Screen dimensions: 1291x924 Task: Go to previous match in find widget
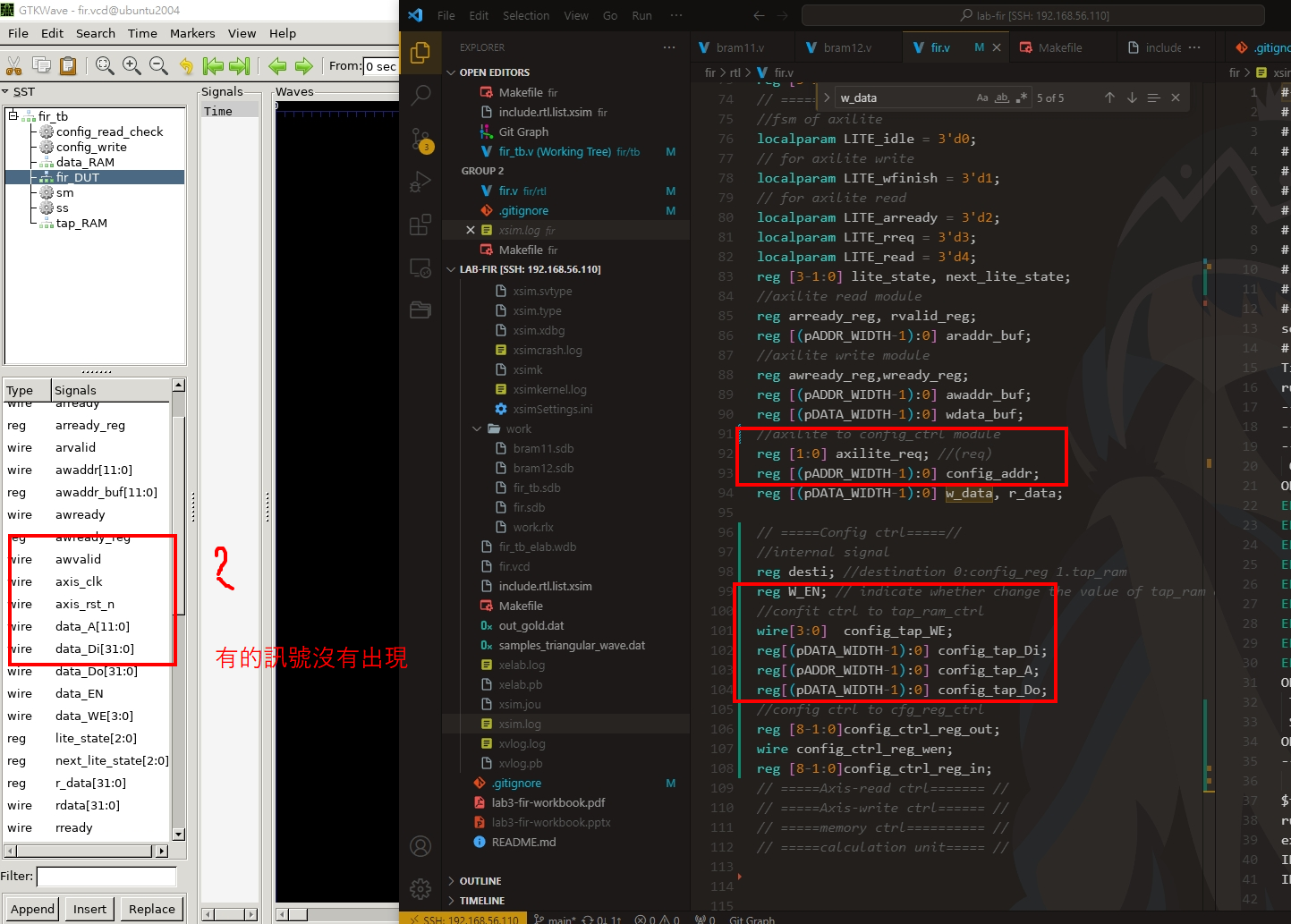[1109, 97]
